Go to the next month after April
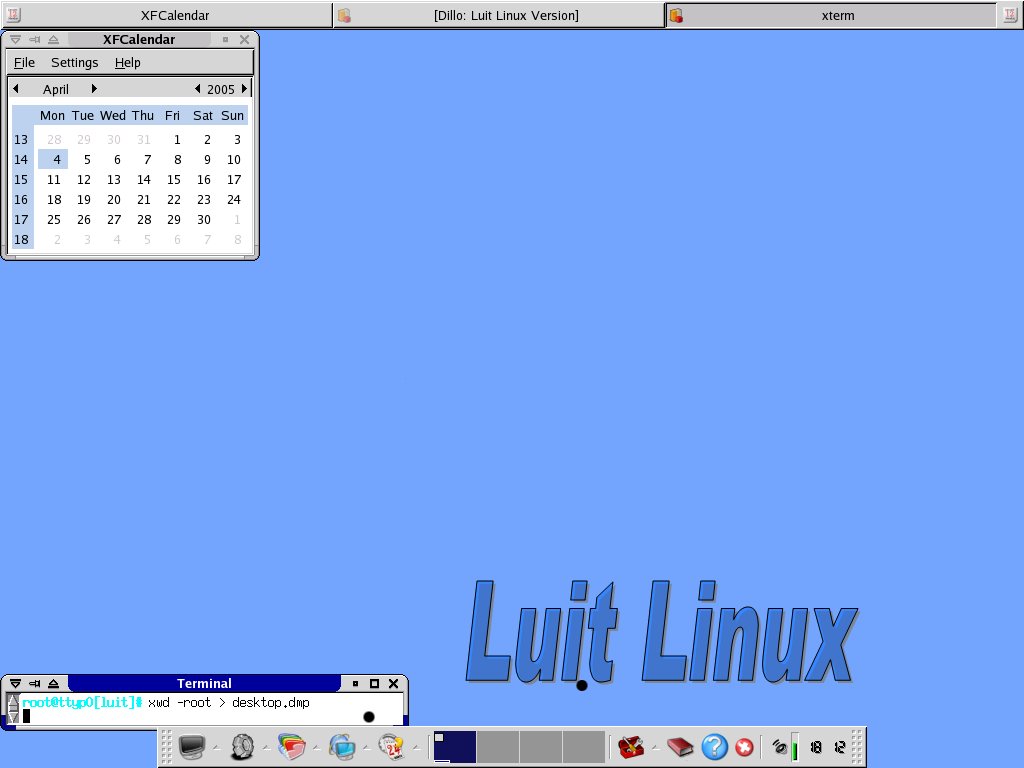This screenshot has width=1024, height=768. pos(94,88)
